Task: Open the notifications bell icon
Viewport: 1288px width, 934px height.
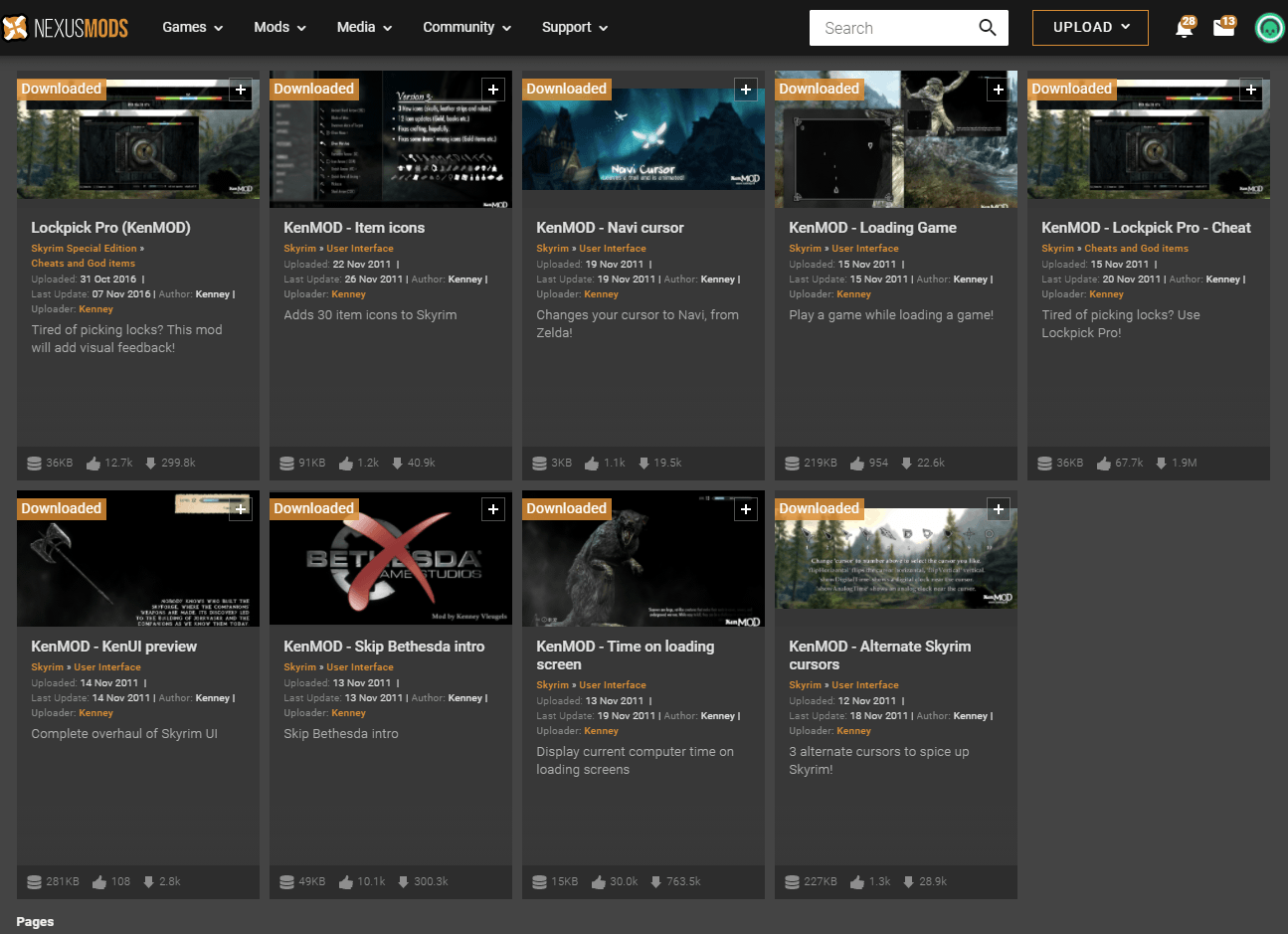Action: click(1184, 28)
